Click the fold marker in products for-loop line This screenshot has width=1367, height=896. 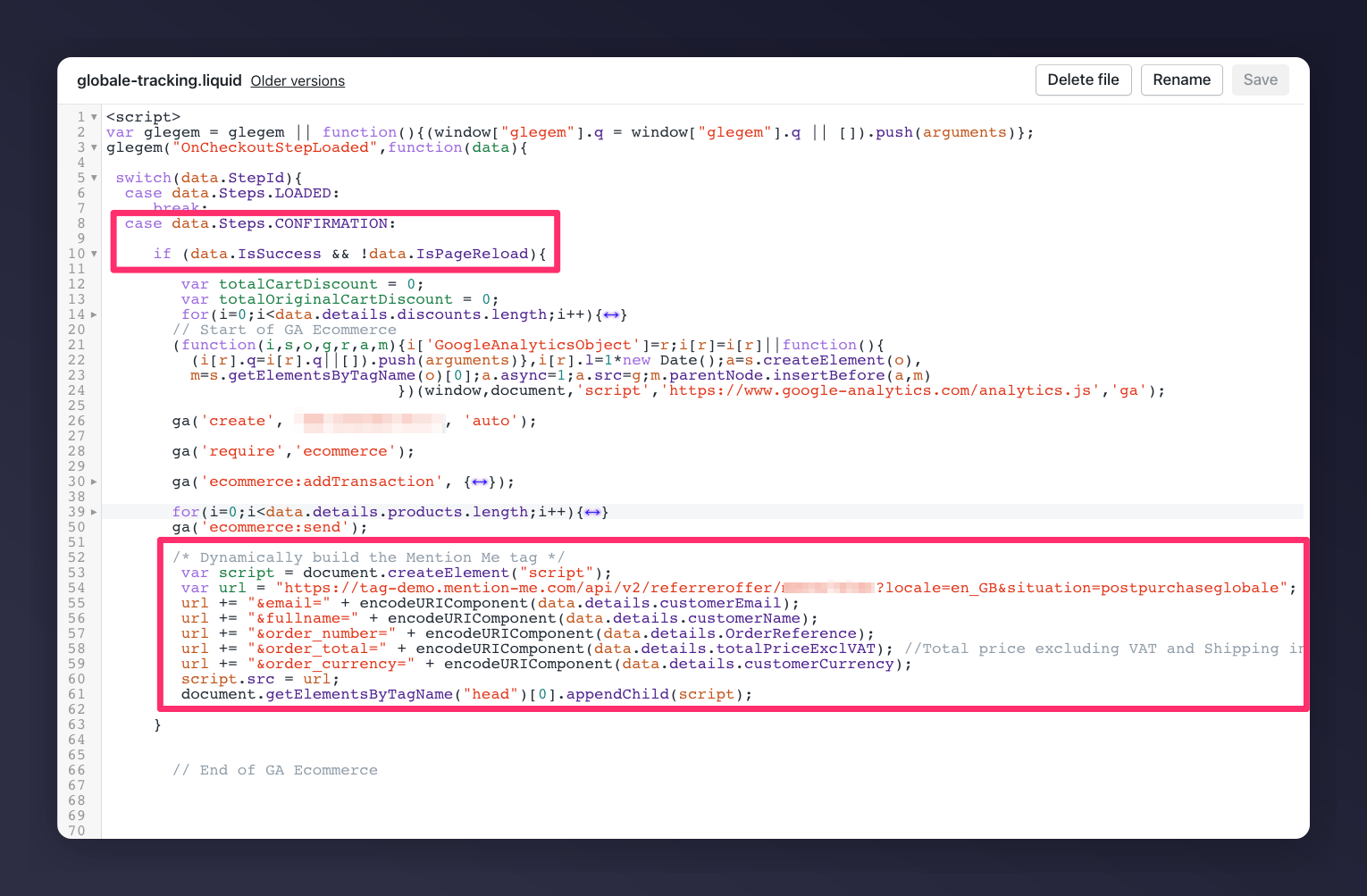click(592, 512)
